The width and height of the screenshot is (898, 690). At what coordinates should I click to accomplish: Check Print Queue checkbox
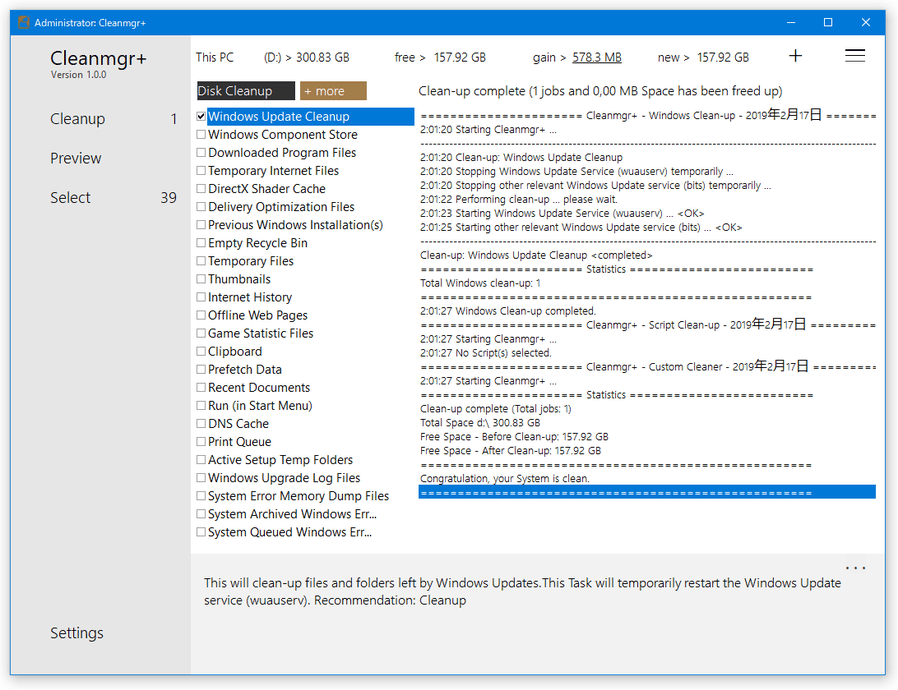pyautogui.click(x=201, y=441)
